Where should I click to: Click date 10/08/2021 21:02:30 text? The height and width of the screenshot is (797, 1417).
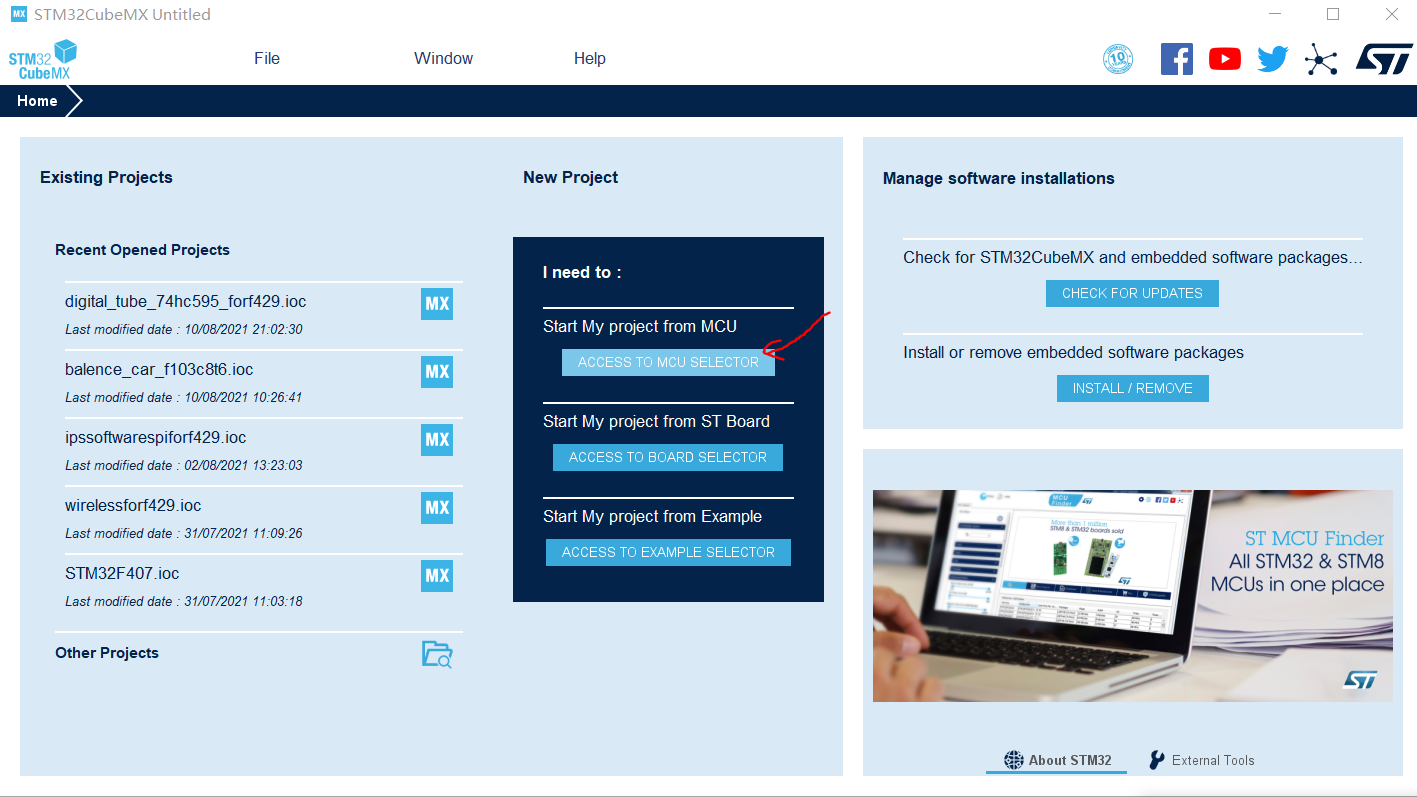coord(243,329)
